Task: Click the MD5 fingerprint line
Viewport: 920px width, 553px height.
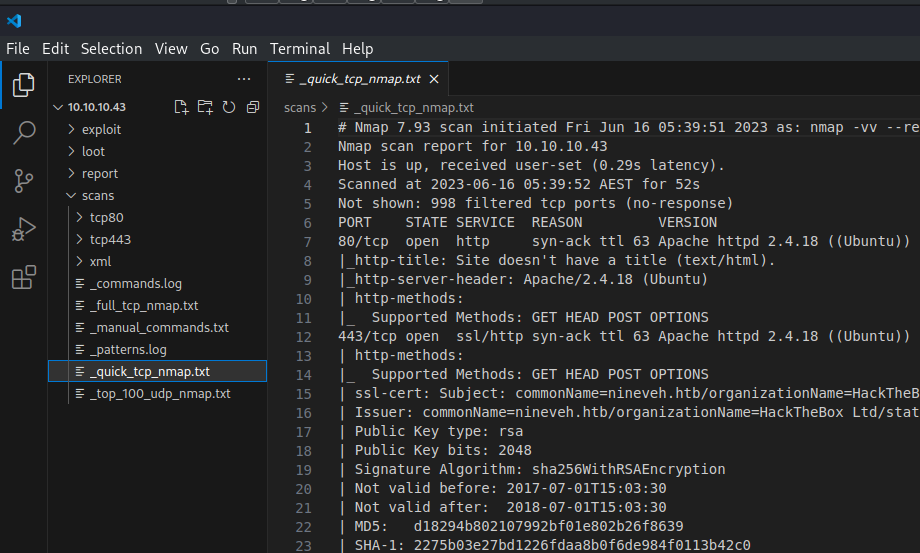Action: (510, 527)
